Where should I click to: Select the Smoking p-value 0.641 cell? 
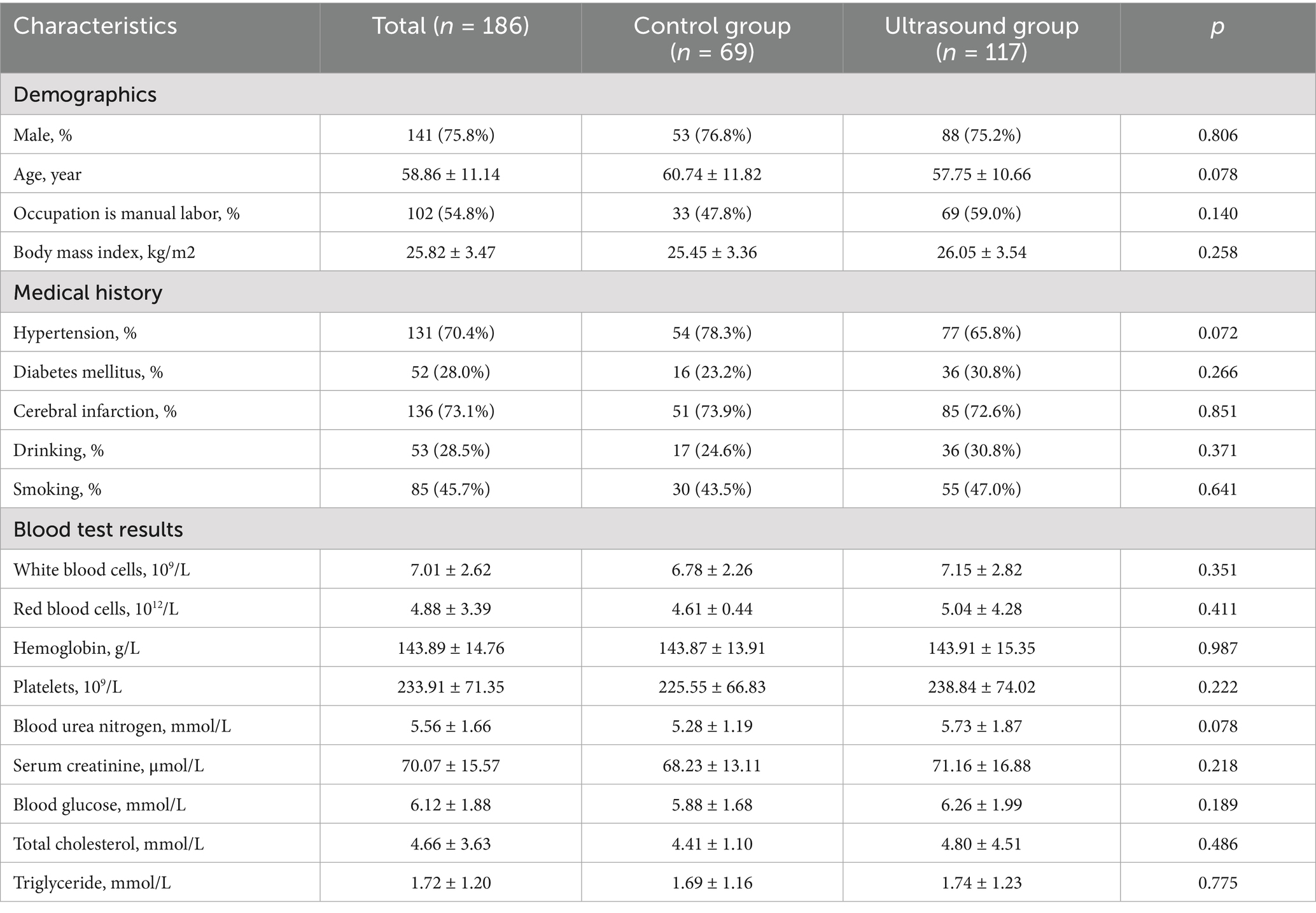[x=1217, y=489]
